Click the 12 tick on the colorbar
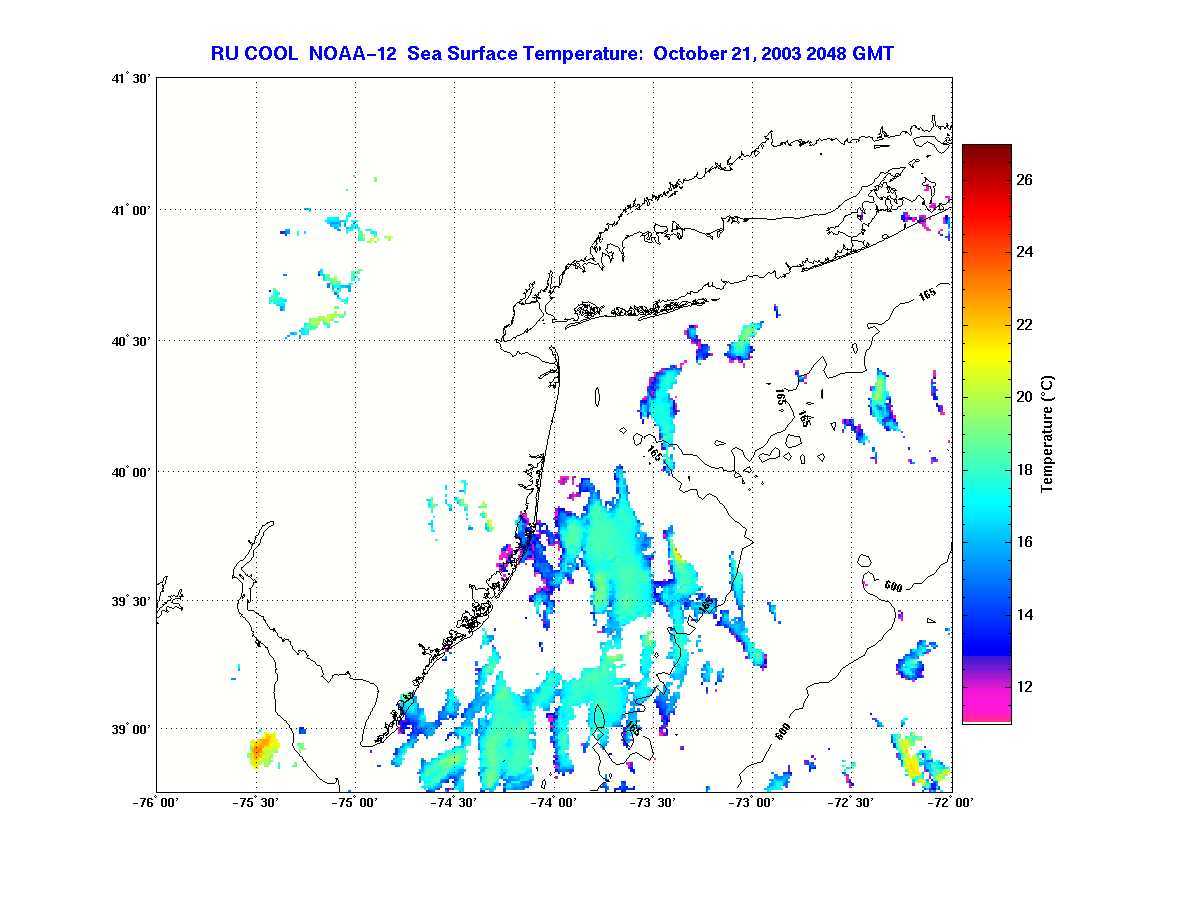The width and height of the screenshot is (1201, 901). [x=1025, y=687]
